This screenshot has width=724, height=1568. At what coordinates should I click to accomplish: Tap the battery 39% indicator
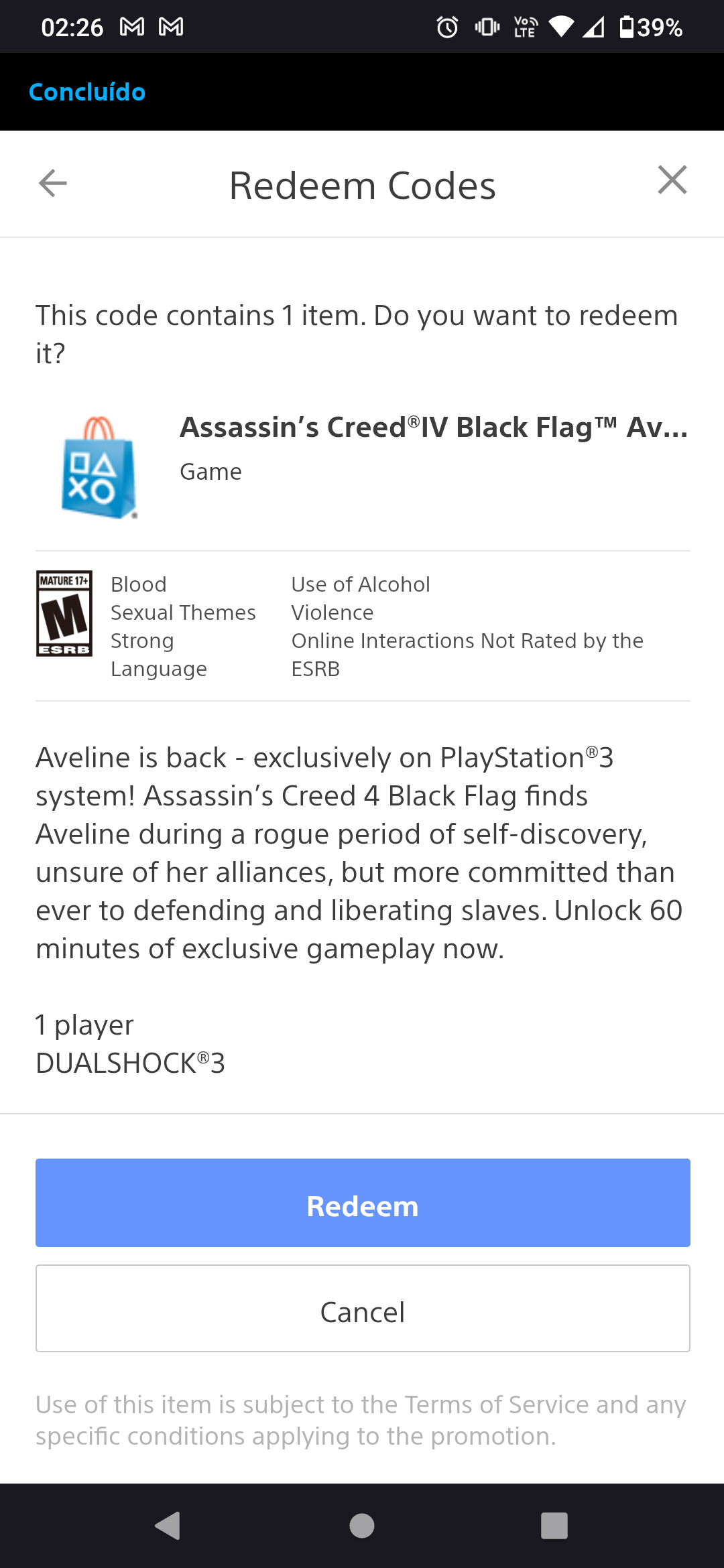[x=650, y=27]
